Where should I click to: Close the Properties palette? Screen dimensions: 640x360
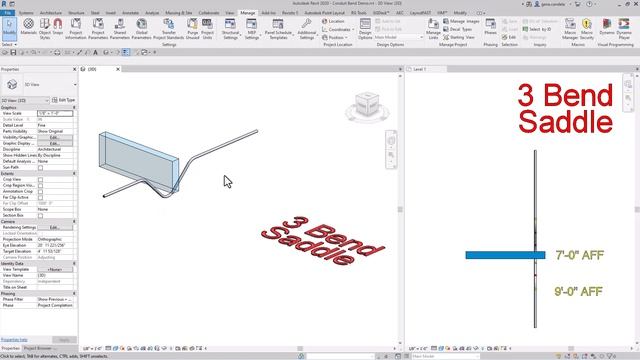click(x=74, y=69)
